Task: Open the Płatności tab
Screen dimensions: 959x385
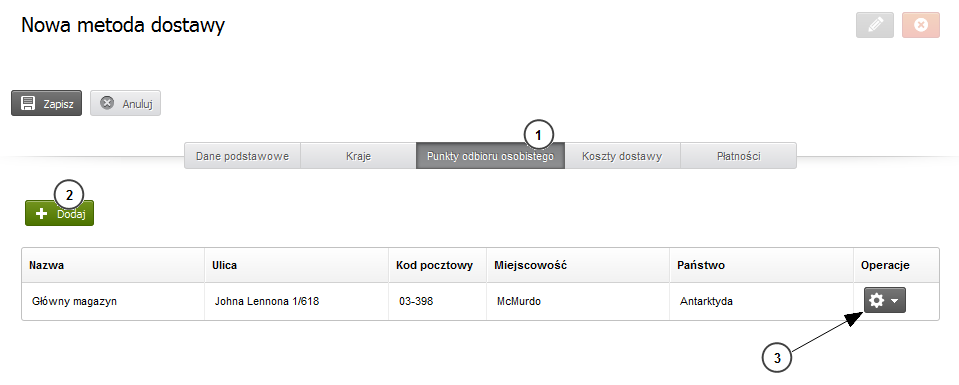Action: (x=738, y=156)
